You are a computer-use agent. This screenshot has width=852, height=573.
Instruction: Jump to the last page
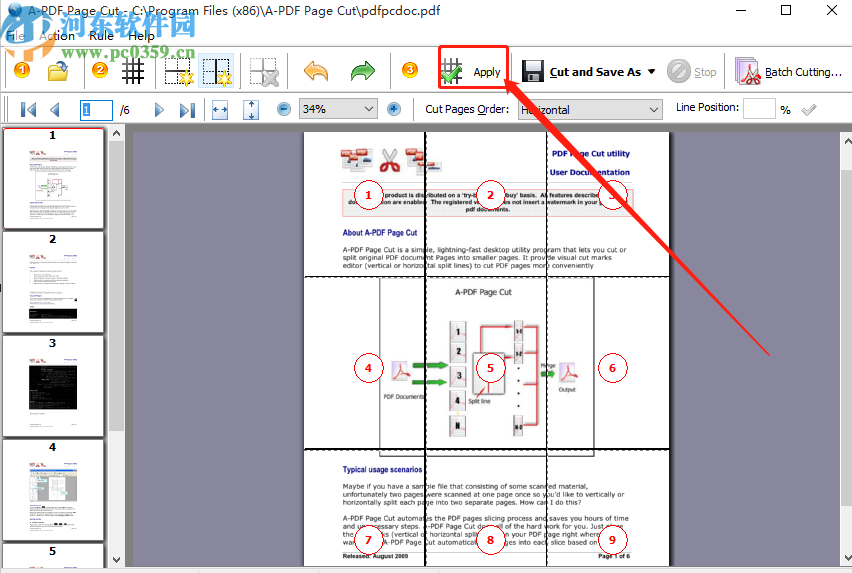pos(187,110)
